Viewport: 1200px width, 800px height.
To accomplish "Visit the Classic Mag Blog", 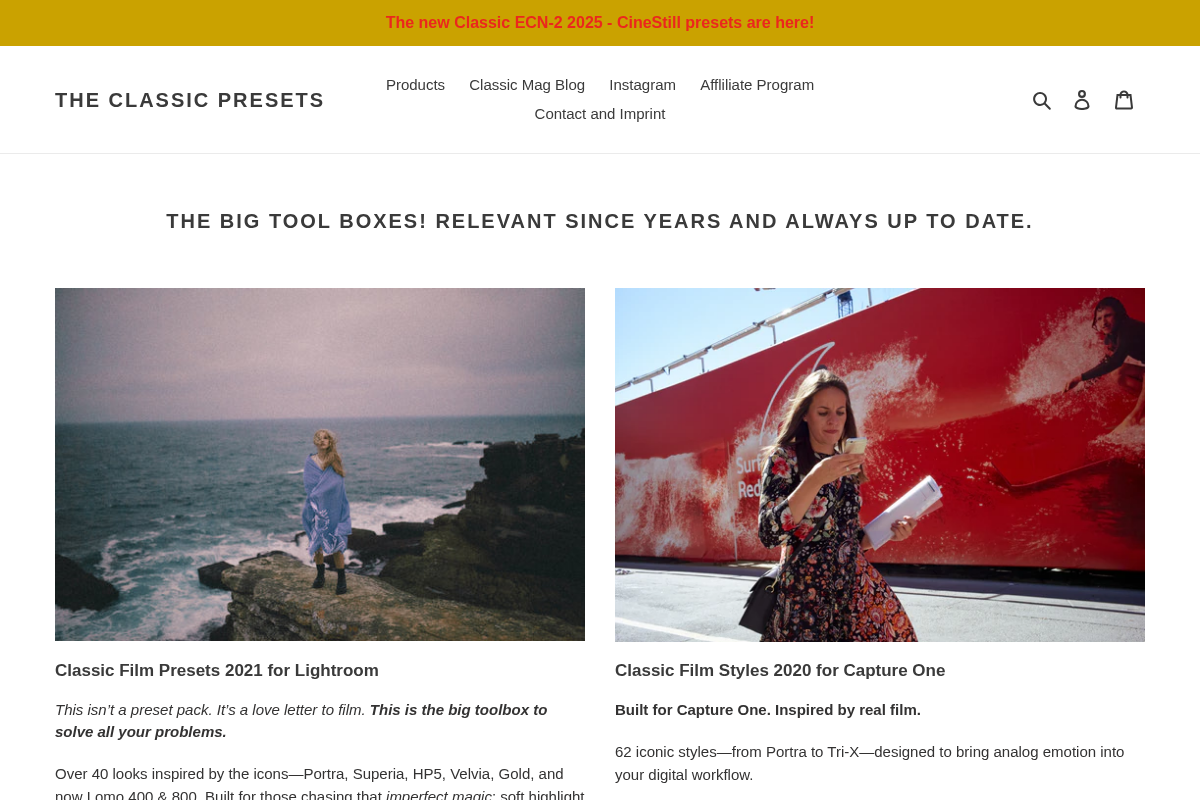I will click(x=527, y=85).
